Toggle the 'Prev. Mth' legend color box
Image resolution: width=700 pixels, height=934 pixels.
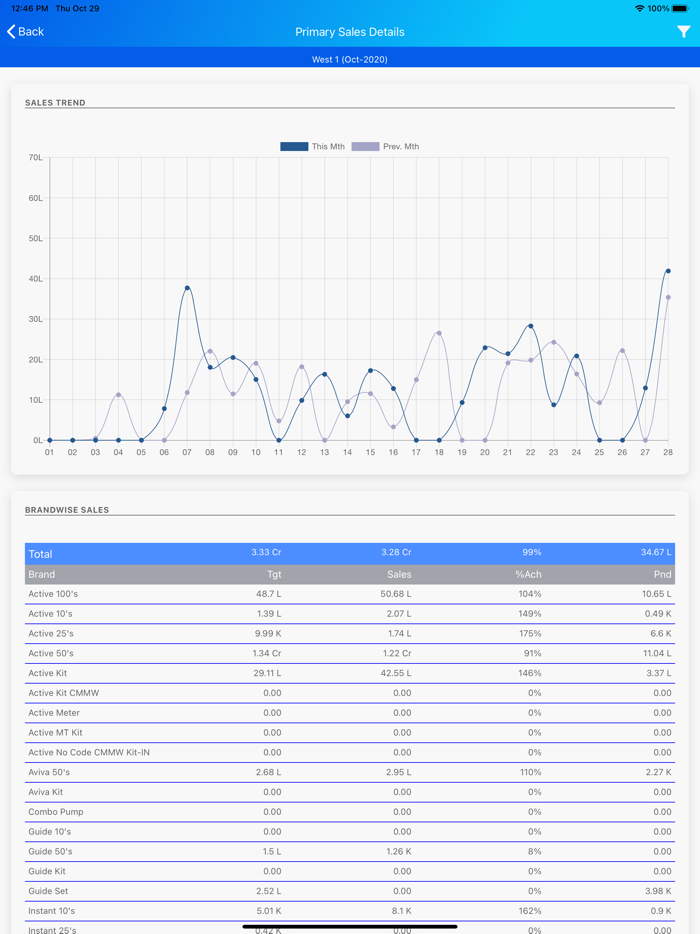[x=365, y=147]
